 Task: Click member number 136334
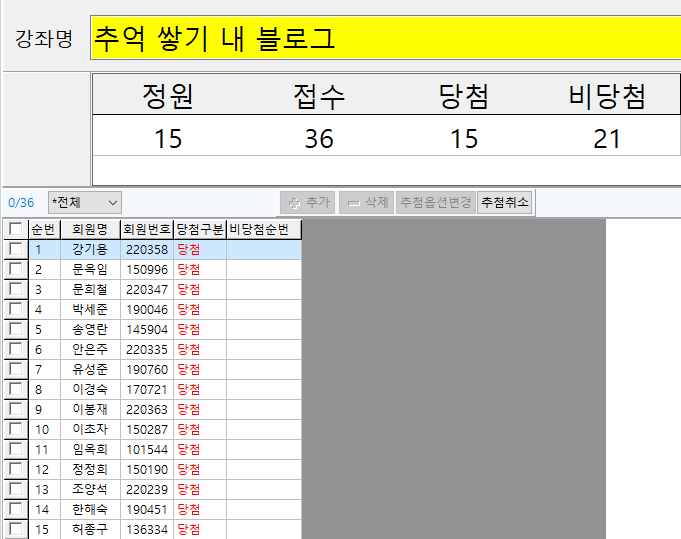point(147,529)
